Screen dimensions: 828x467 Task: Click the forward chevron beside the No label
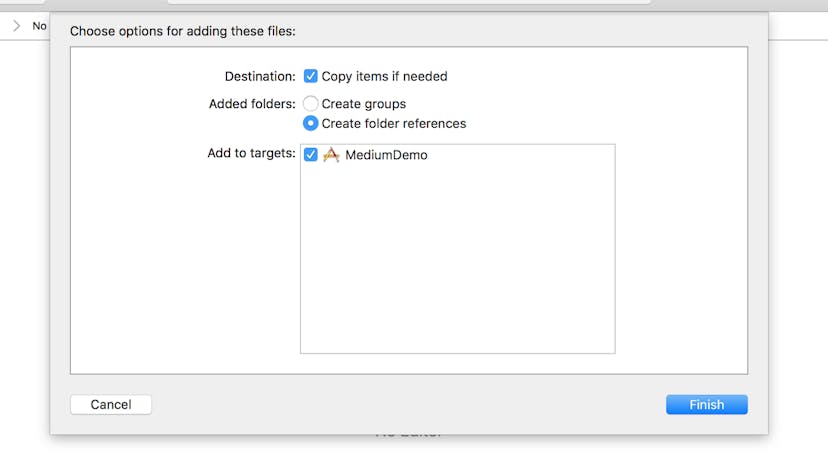pos(16,26)
